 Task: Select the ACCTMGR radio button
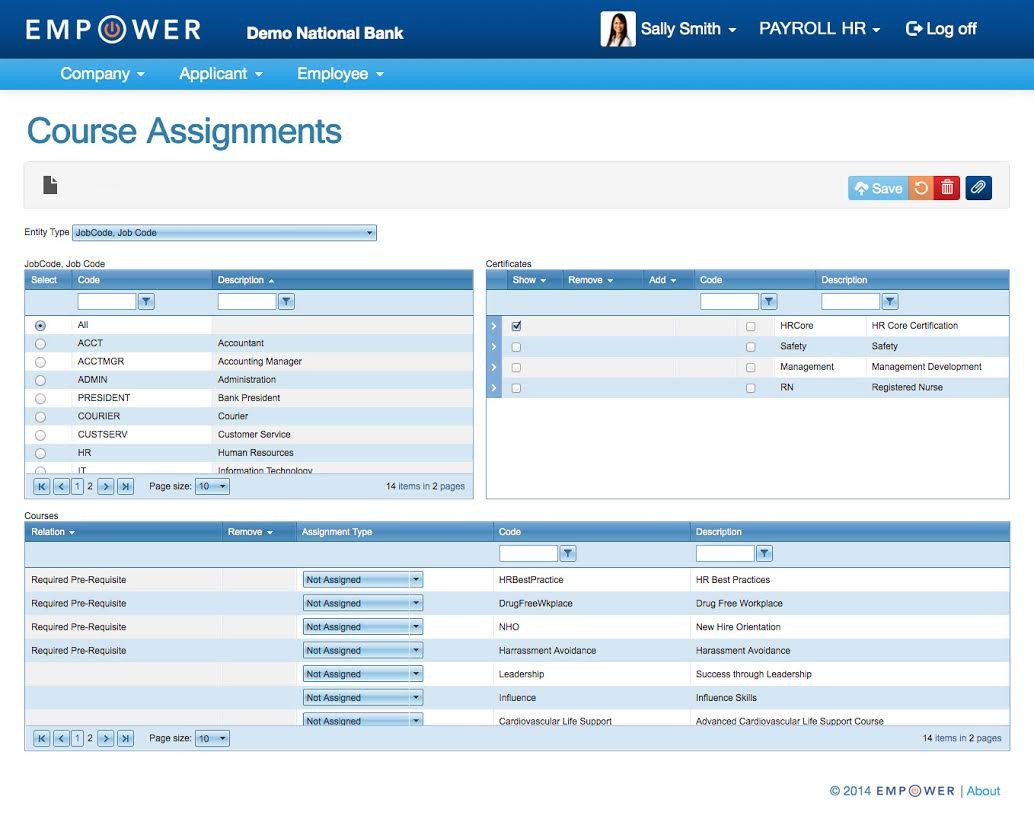[x=40, y=362]
